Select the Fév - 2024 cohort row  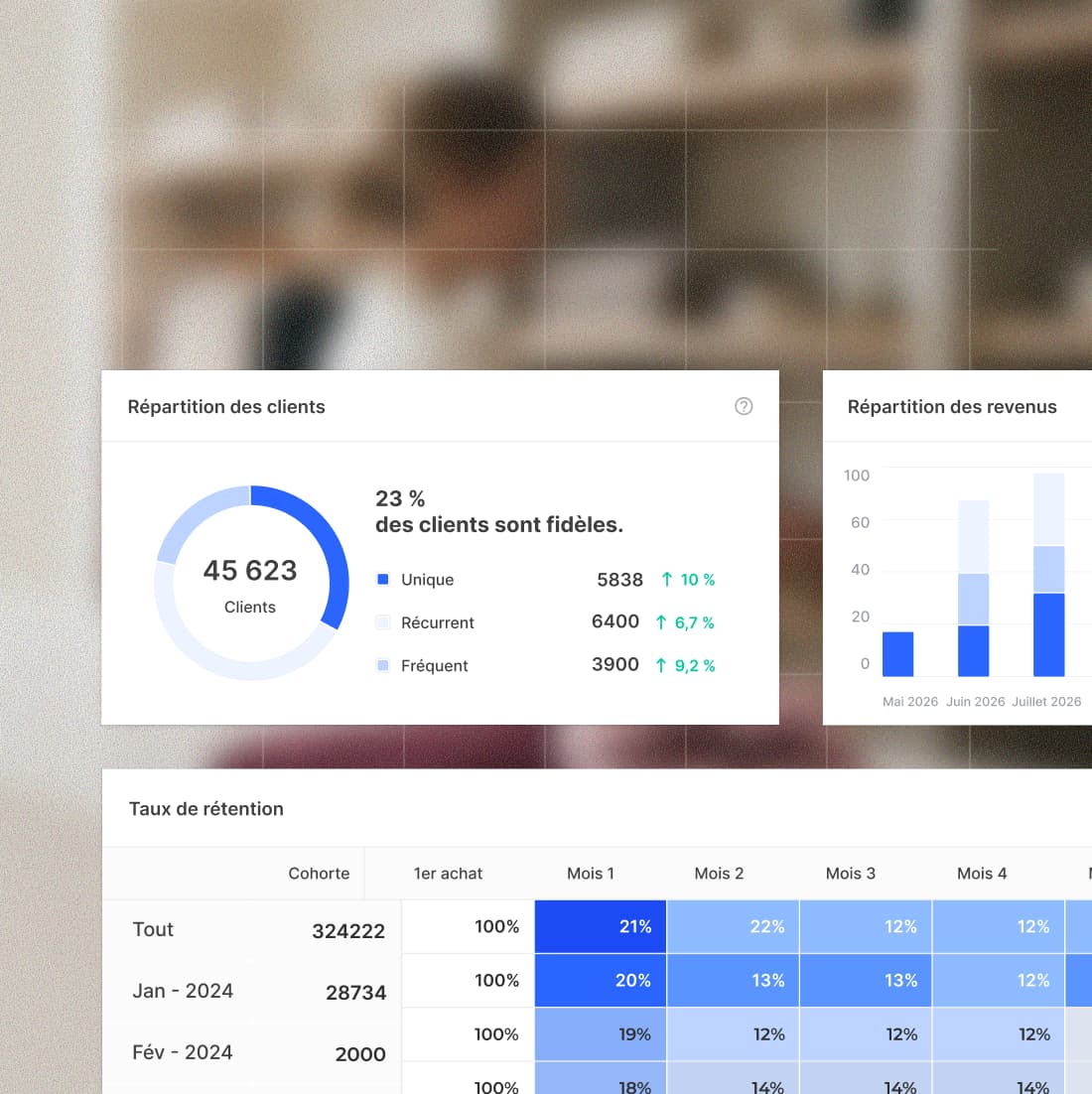tap(182, 1052)
